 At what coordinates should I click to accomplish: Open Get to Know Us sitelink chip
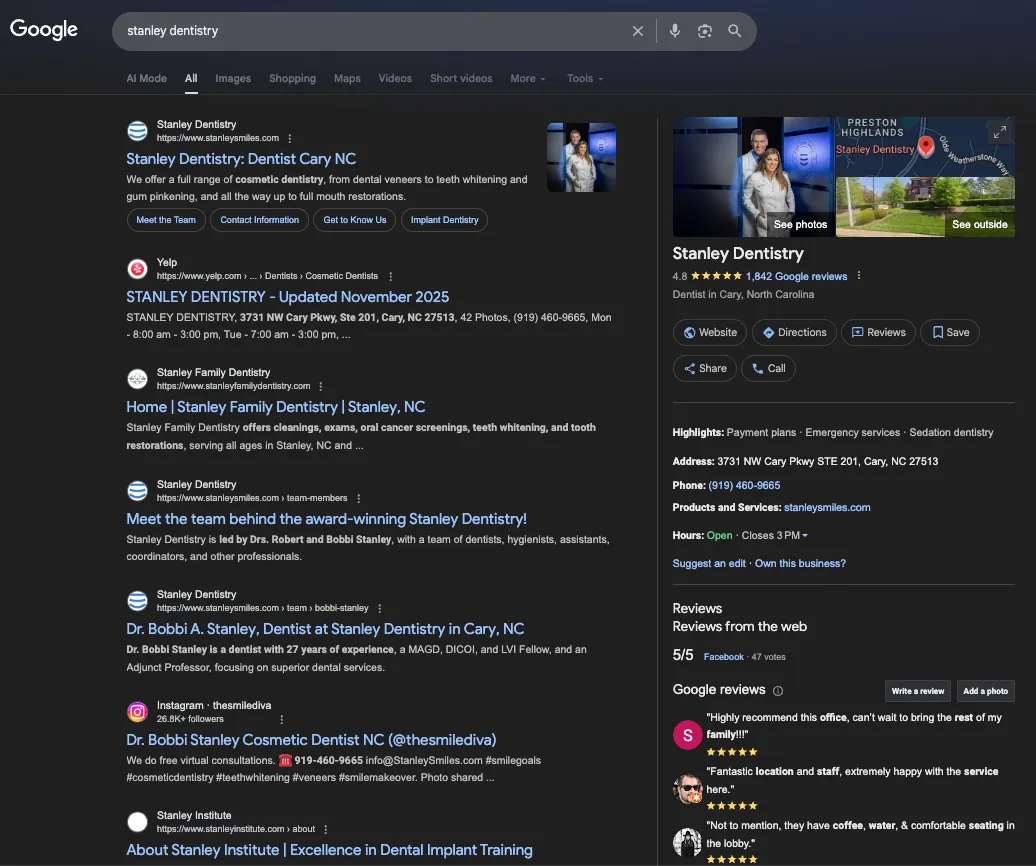355,220
